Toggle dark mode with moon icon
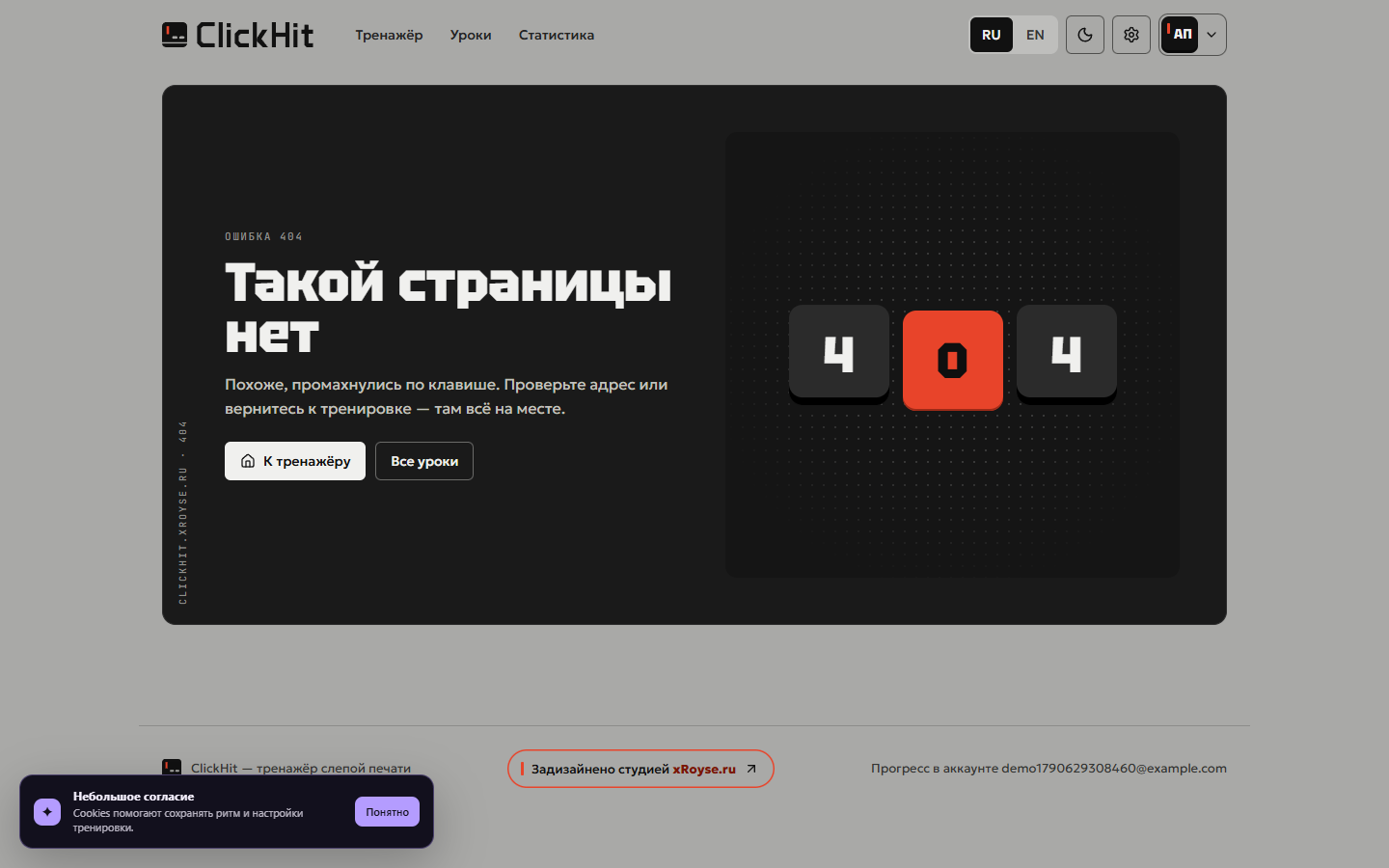This screenshot has width=1389, height=868. 1085,35
